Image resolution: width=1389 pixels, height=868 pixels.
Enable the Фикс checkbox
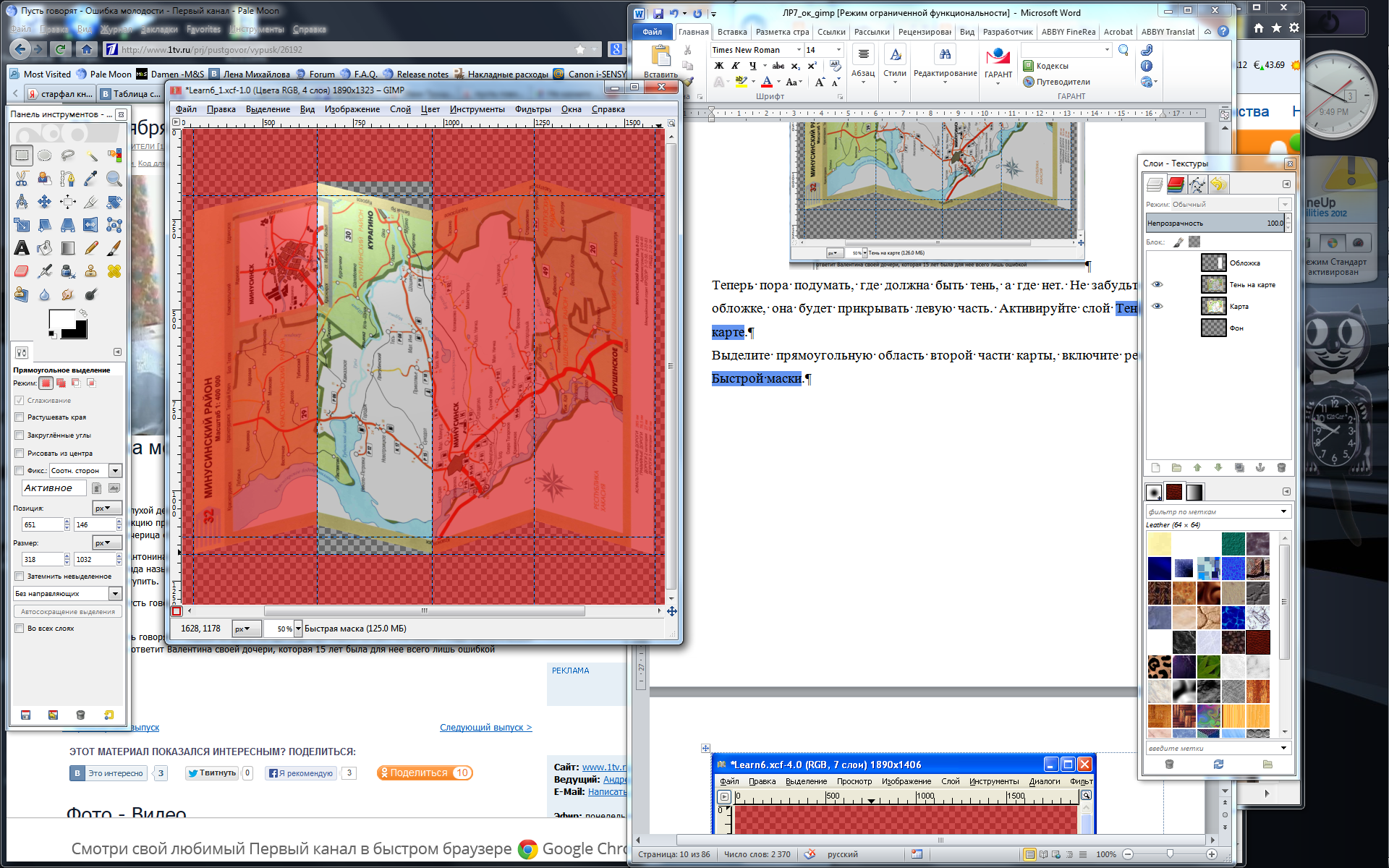[x=20, y=471]
